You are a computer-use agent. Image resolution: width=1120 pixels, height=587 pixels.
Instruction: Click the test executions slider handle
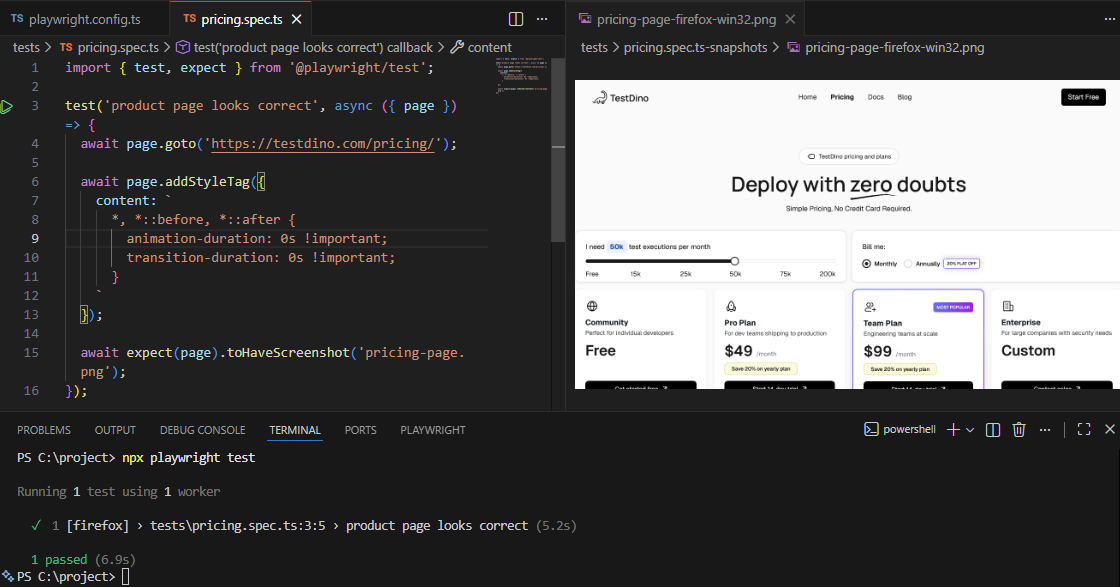click(x=735, y=261)
